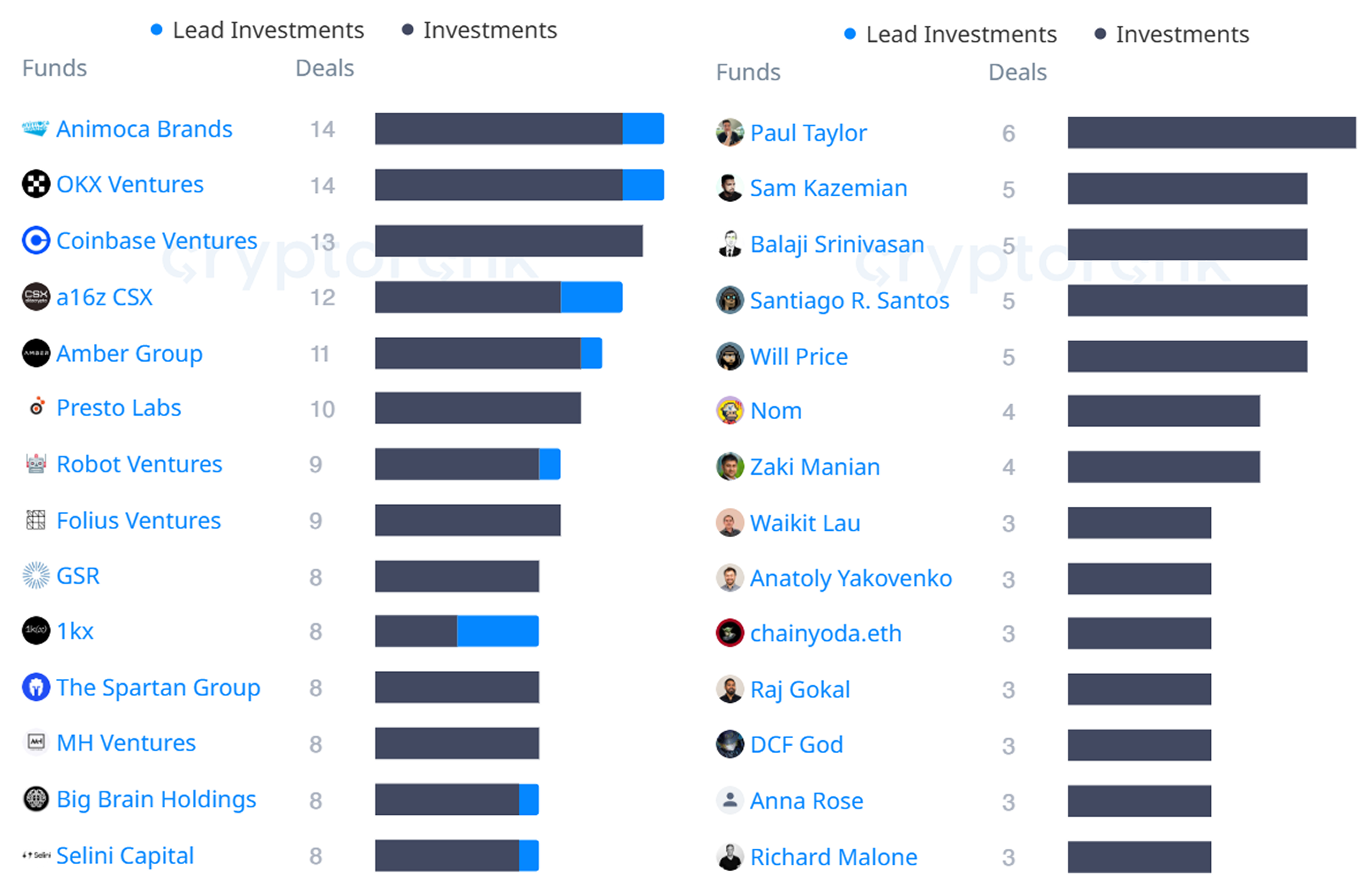Click the Robot Ventures robot icon

pyautogui.click(x=36, y=464)
